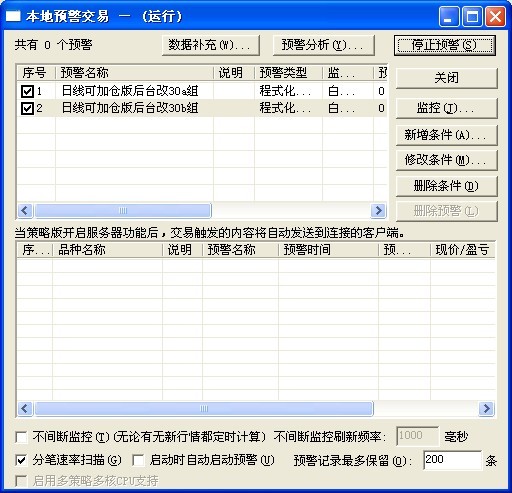Add a condition via 新增条件(A)
Screen dimensions: 512x493
pyautogui.click(x=446, y=135)
